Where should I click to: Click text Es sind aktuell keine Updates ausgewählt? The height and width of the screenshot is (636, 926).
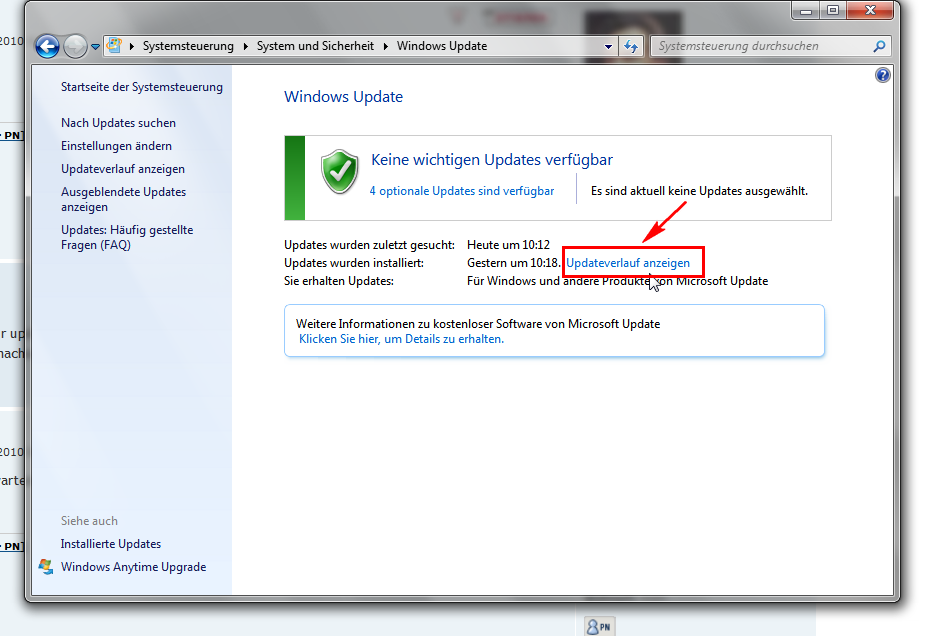point(699,191)
